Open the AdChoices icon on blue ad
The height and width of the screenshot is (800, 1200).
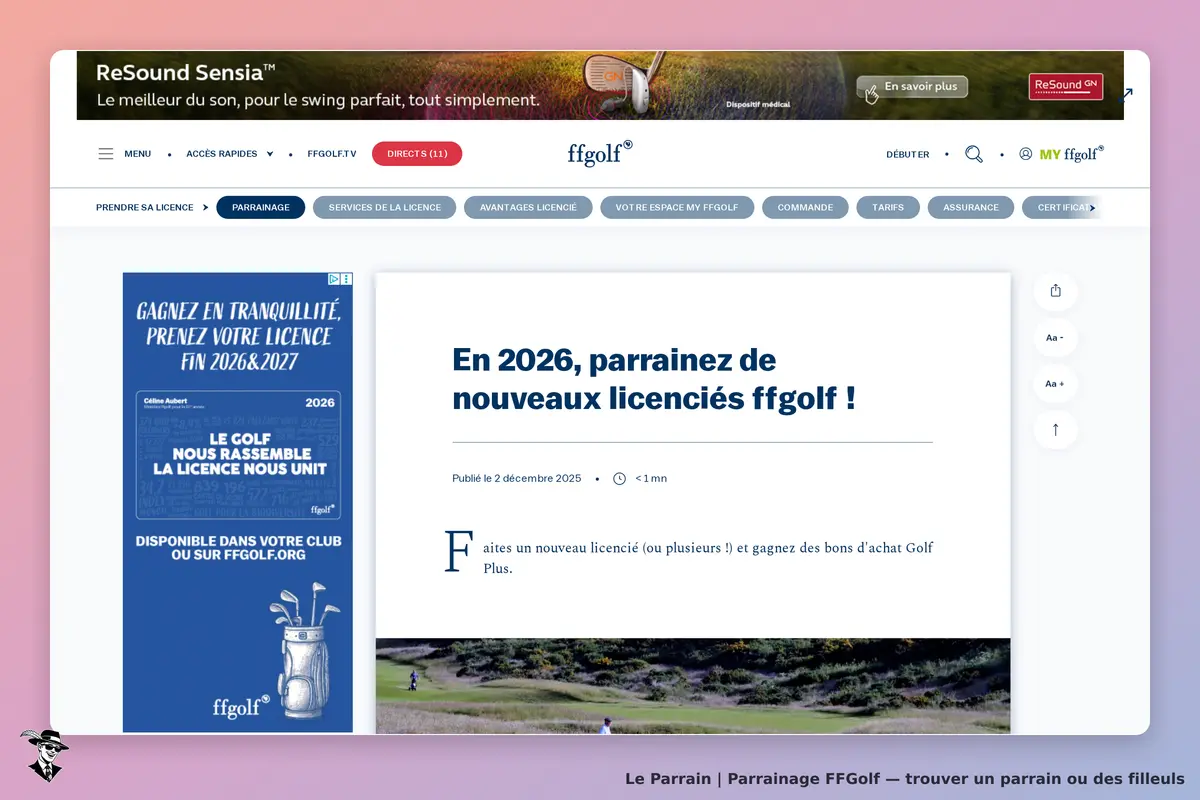click(335, 279)
